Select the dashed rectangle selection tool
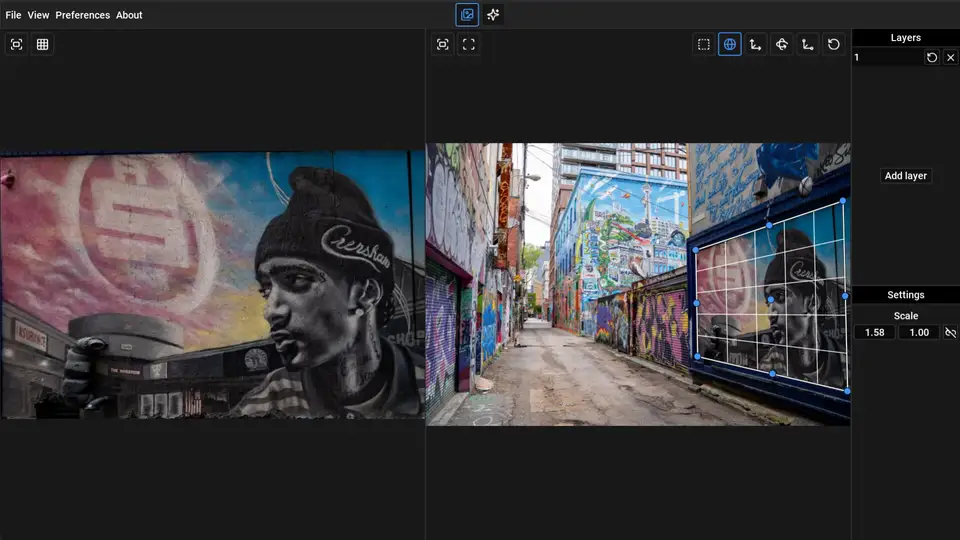This screenshot has width=960, height=540. [x=703, y=44]
